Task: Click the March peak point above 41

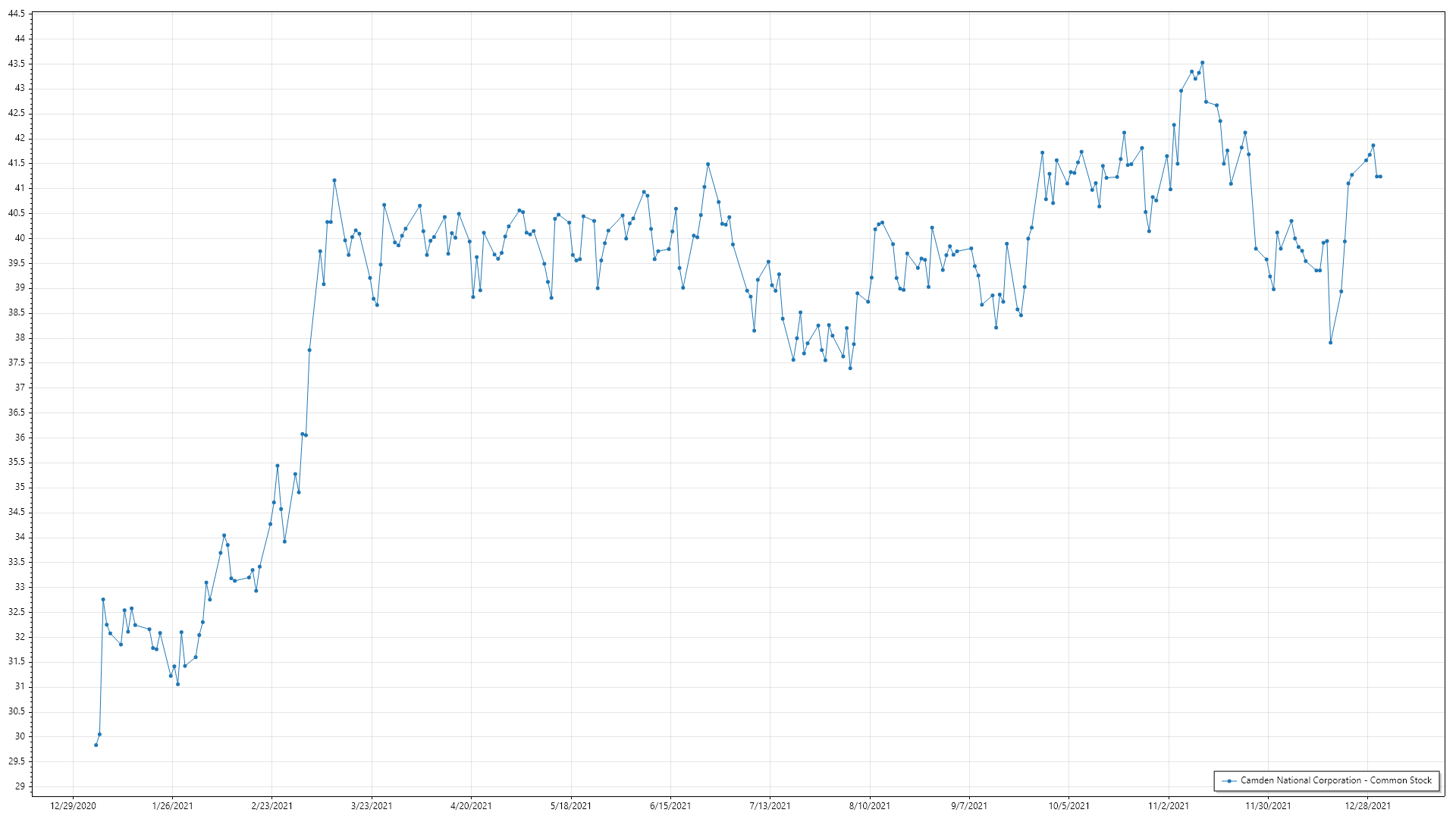Action: tap(334, 180)
